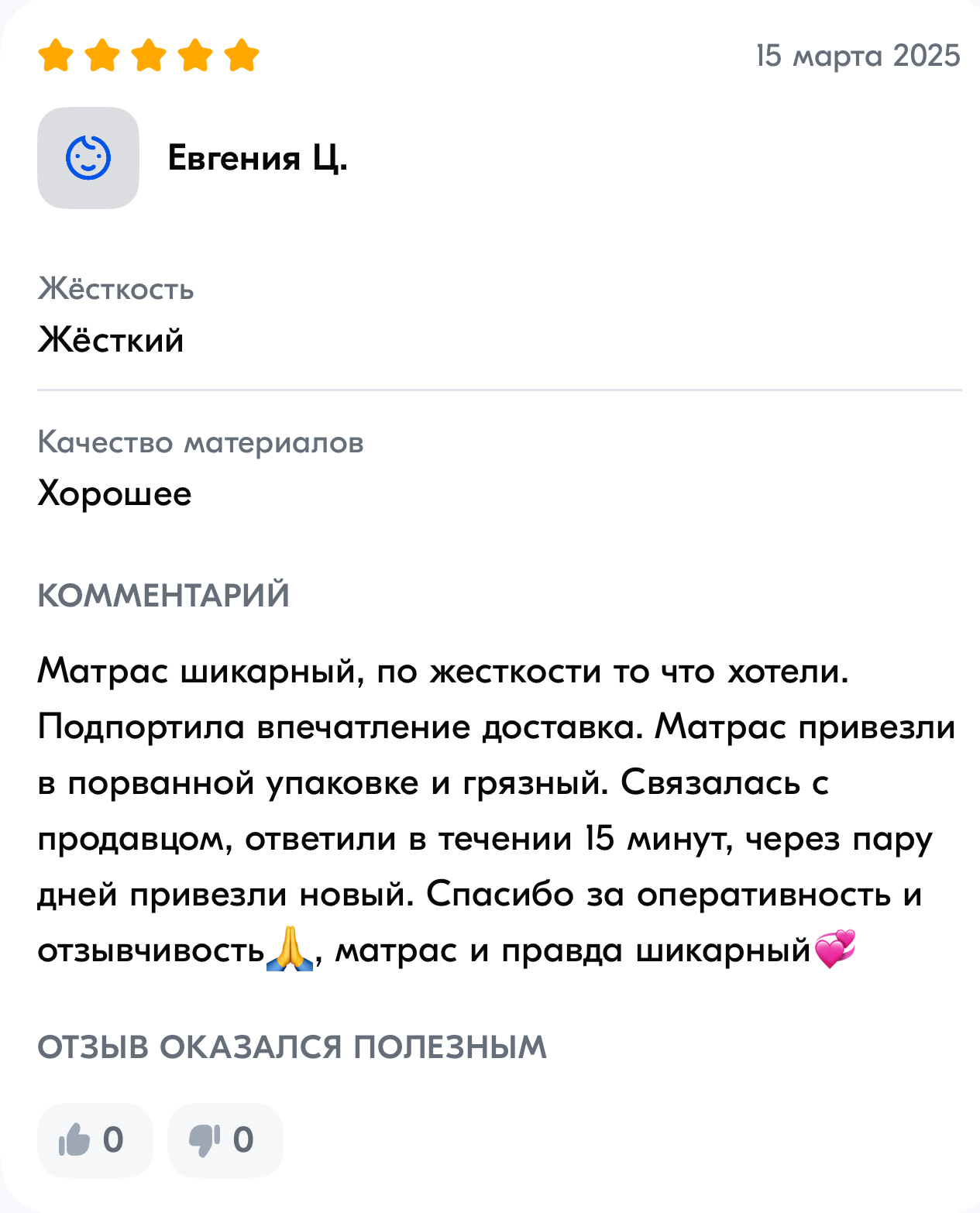Click the second rating star
Screen dimensions: 980x1213
[102, 56]
